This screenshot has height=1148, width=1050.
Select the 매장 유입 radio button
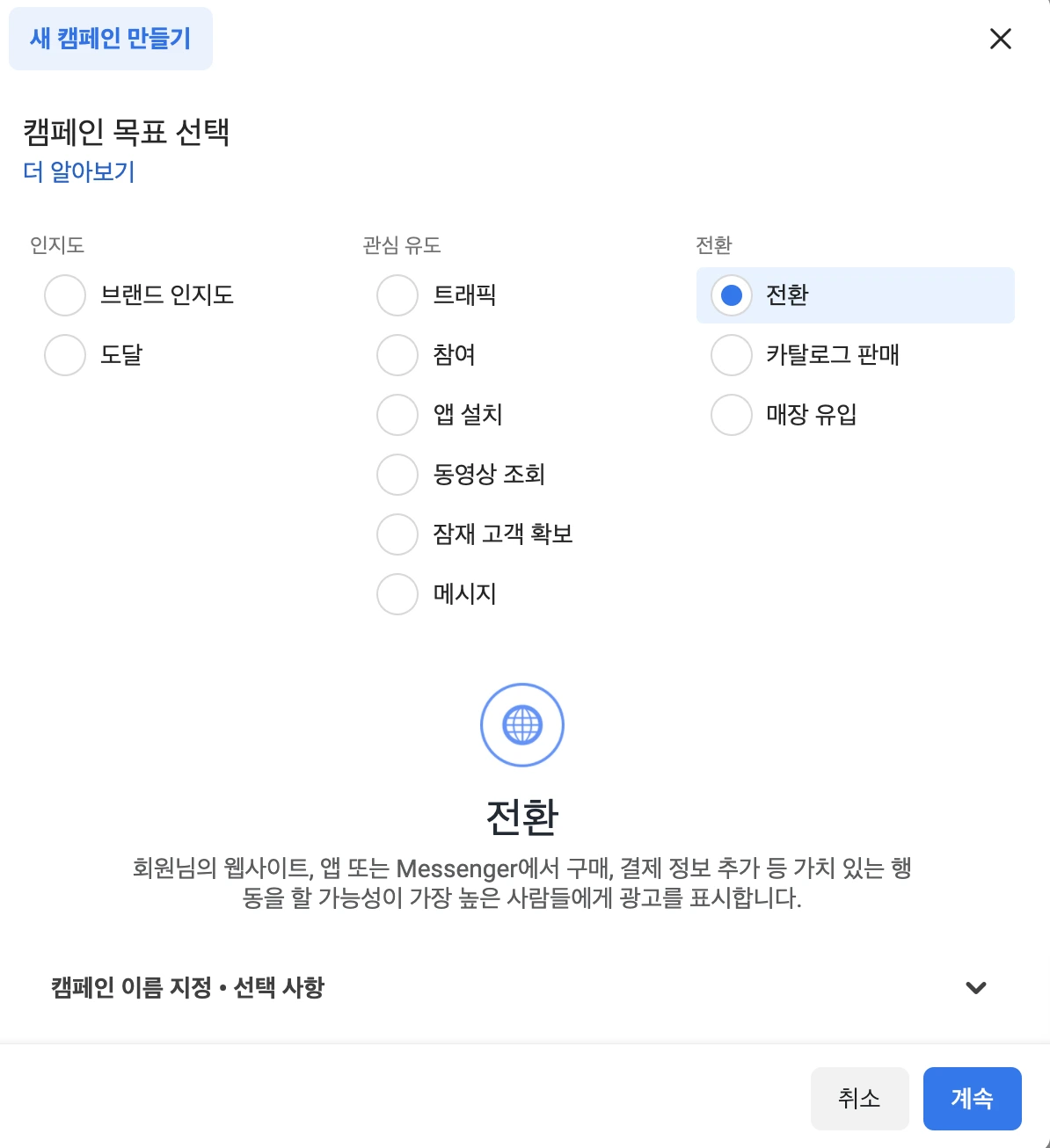click(x=732, y=415)
